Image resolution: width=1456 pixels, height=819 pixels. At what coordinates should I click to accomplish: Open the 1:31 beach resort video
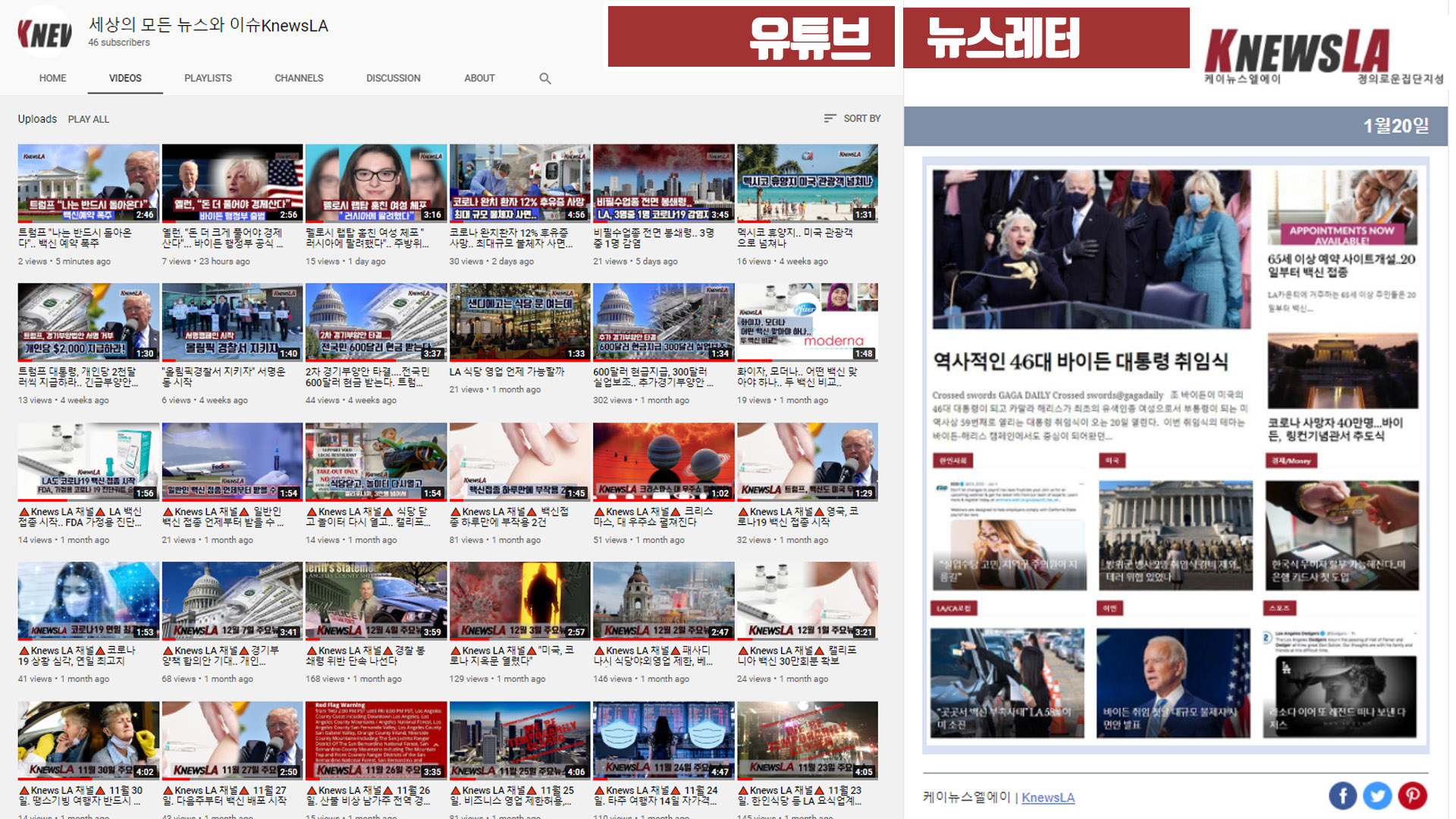coord(808,183)
